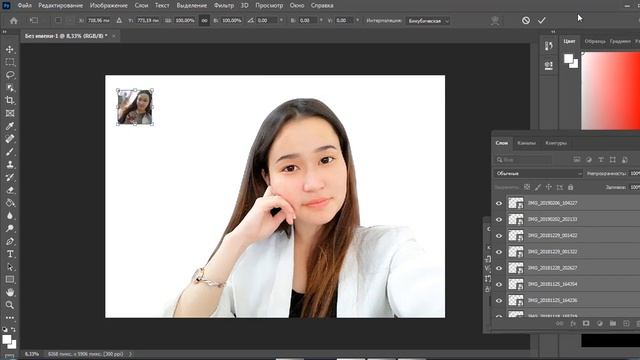
Task: Select the Rectangle shape tool
Action: (10, 280)
